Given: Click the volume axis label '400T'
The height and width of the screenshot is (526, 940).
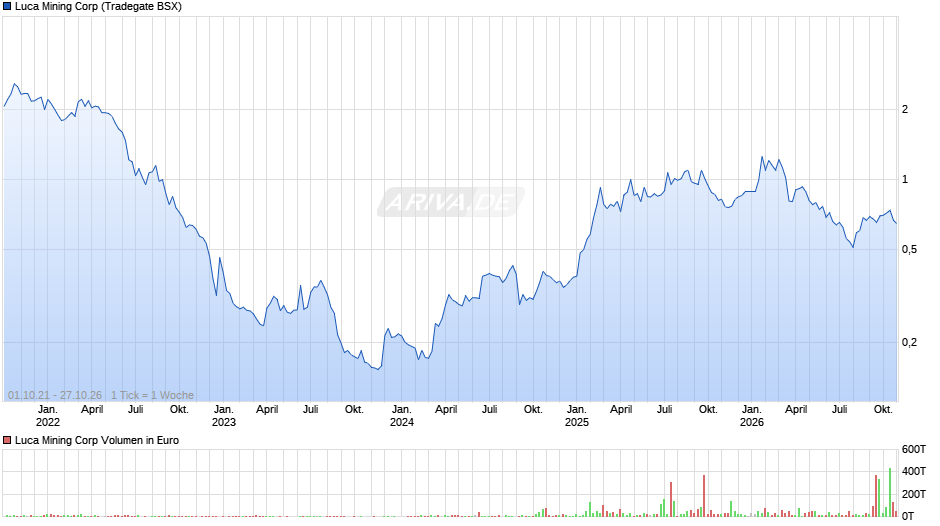Looking at the screenshot, I should tap(914, 471).
